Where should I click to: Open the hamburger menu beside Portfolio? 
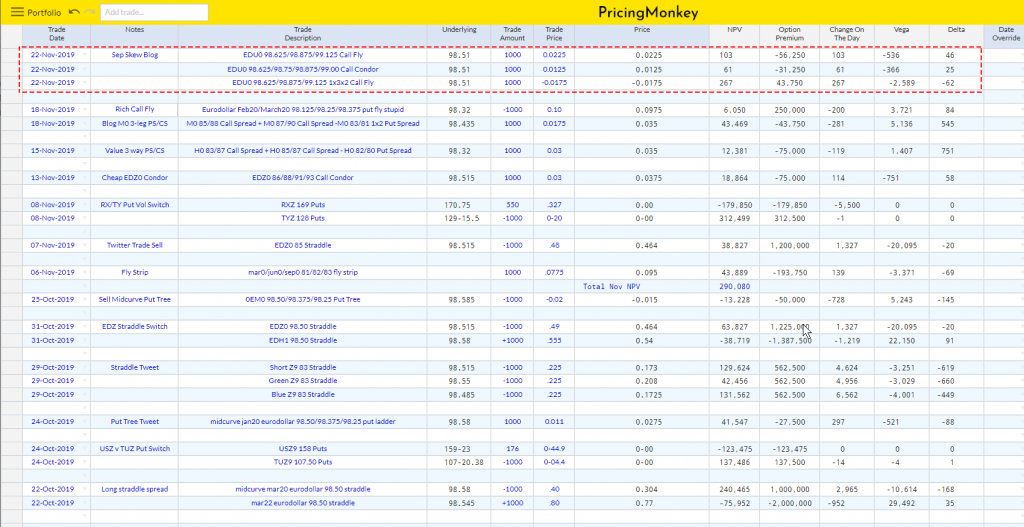click(x=17, y=12)
